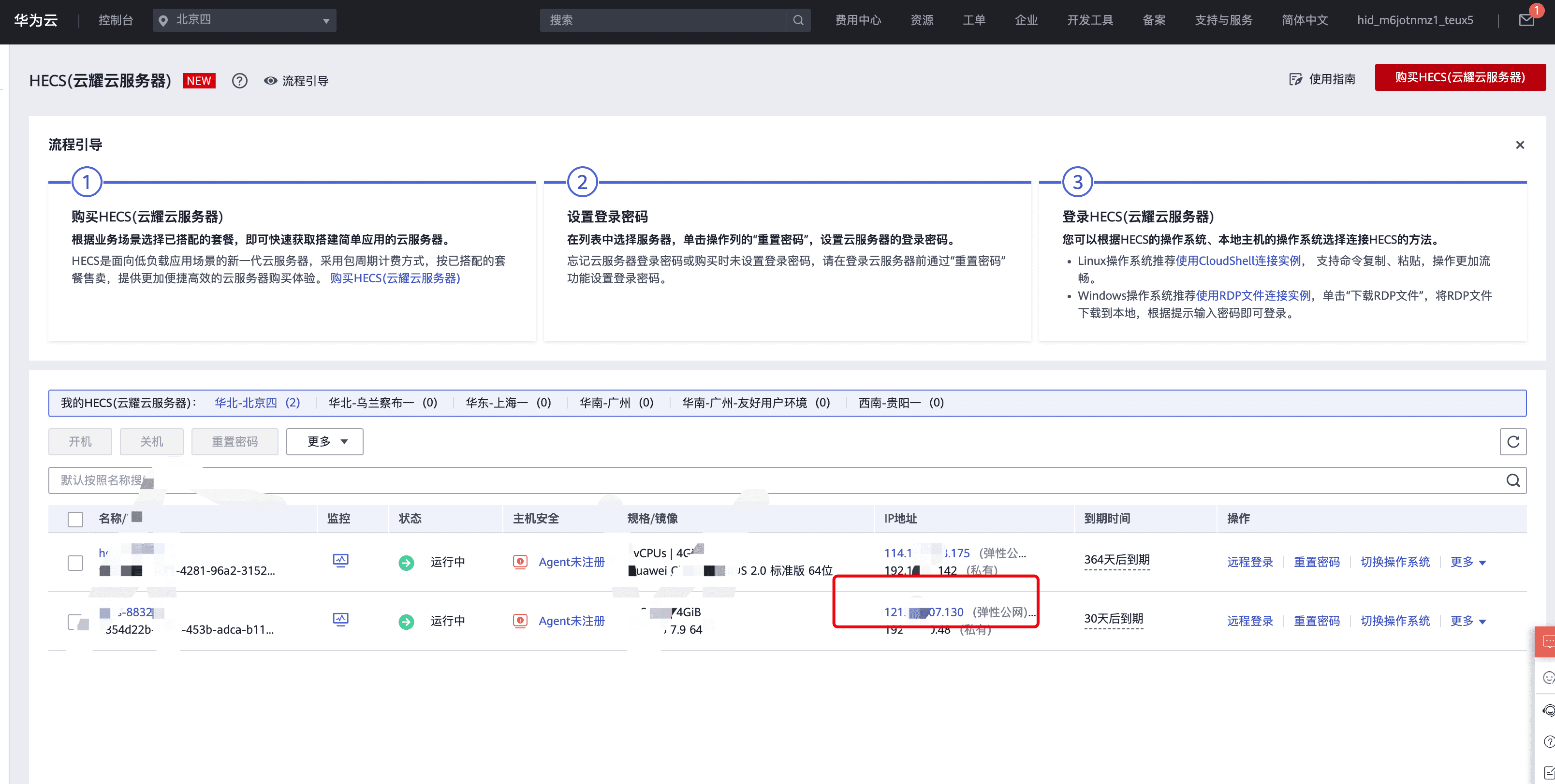The height and width of the screenshot is (784, 1555).
Task: Click the name search input field
Action: (x=724, y=480)
